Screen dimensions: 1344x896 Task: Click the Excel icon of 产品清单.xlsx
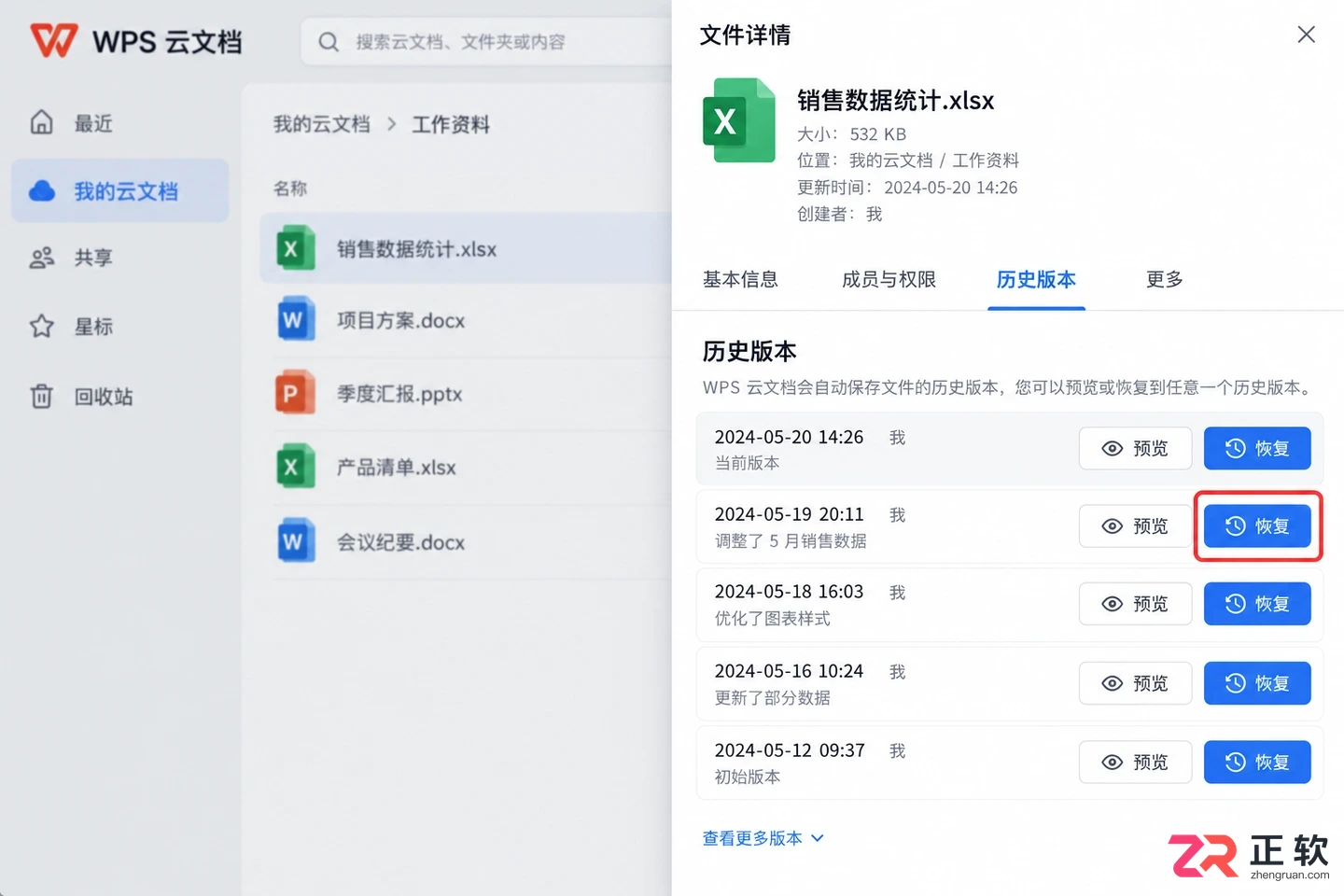click(295, 467)
